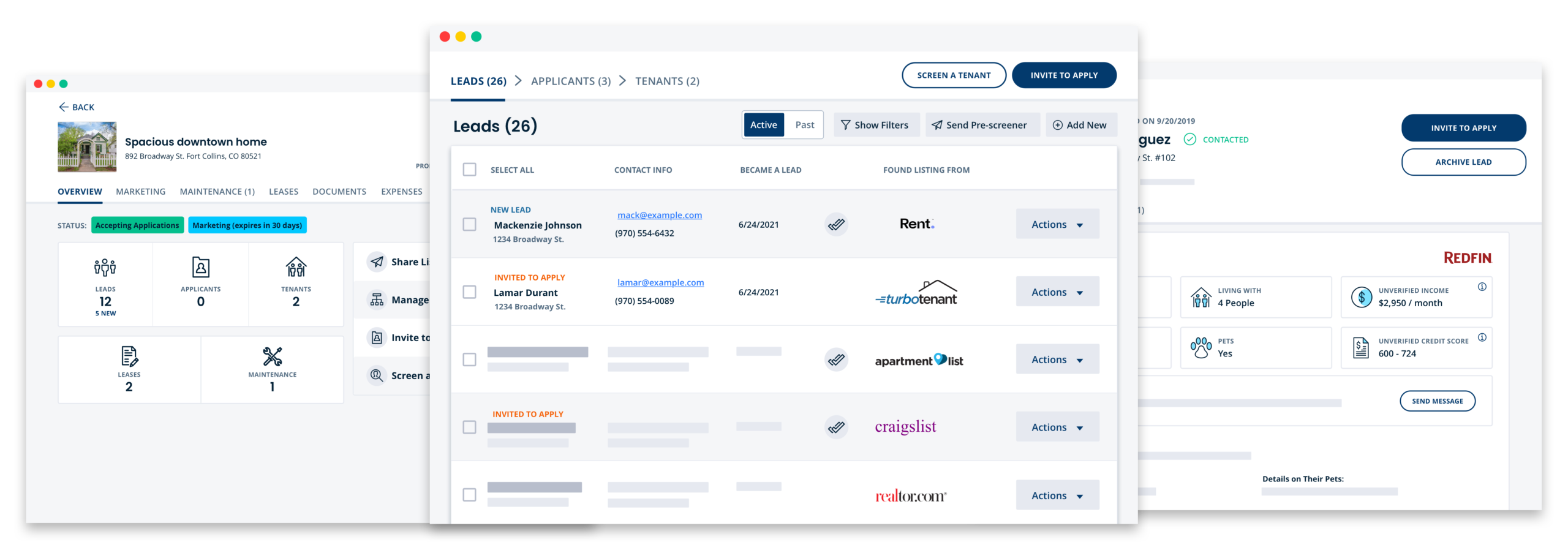Click the Pets paw icon in lead details
Viewport: 1568px width, 550px height.
coord(1201,348)
